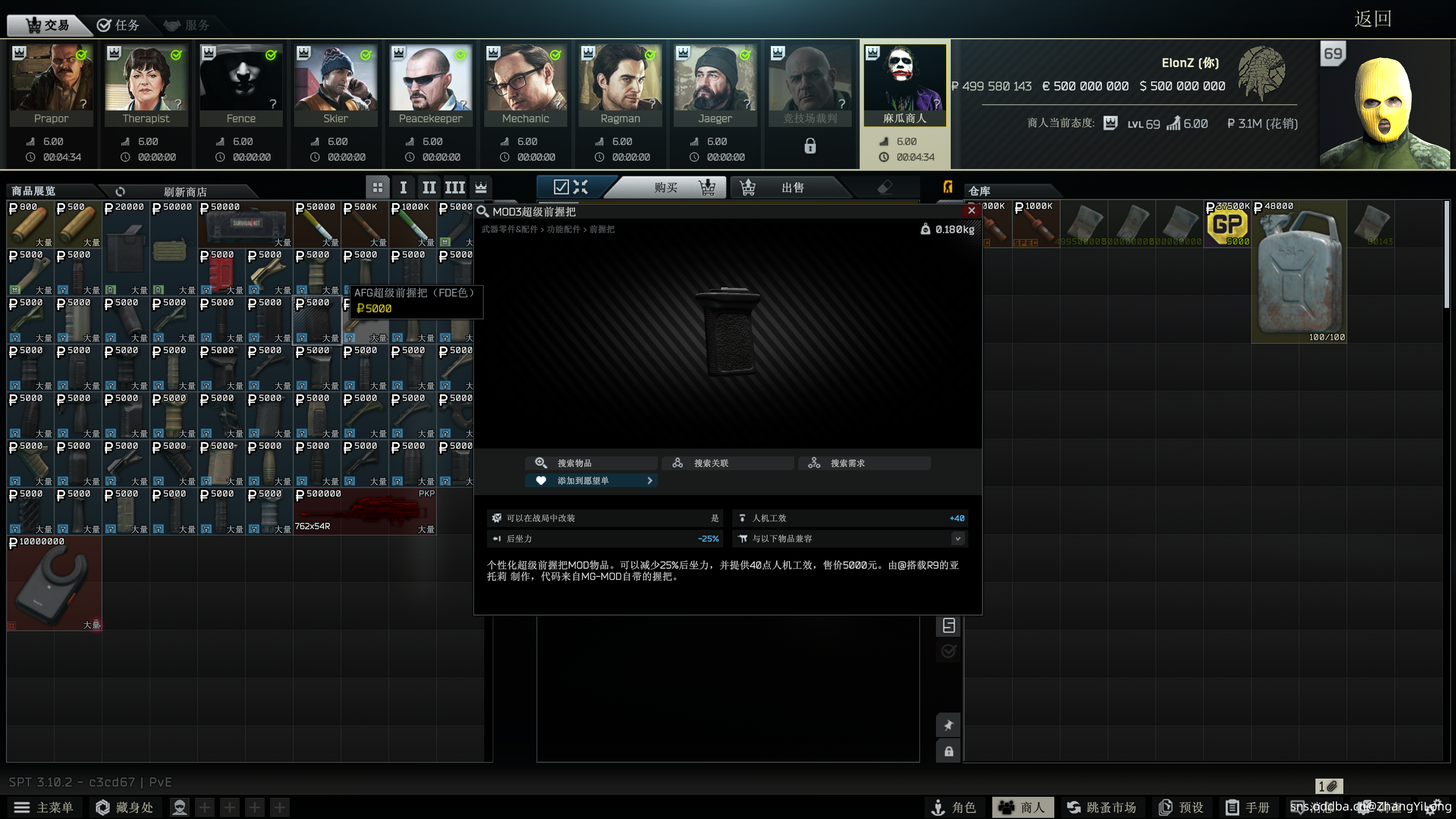Click the eraser clear-selection icon
The width and height of the screenshot is (1456, 819).
point(885,187)
